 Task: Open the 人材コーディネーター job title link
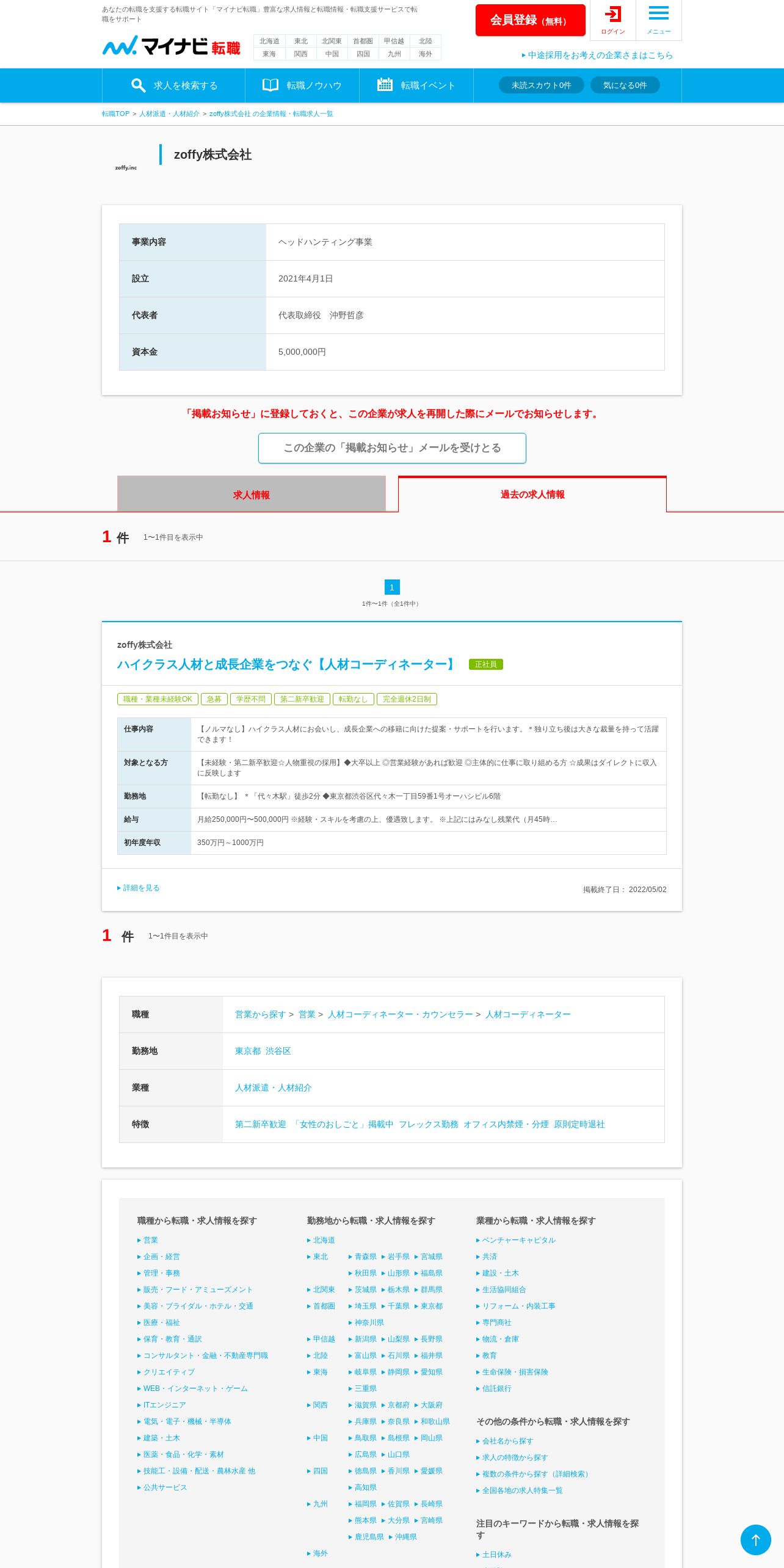pyautogui.click(x=287, y=664)
